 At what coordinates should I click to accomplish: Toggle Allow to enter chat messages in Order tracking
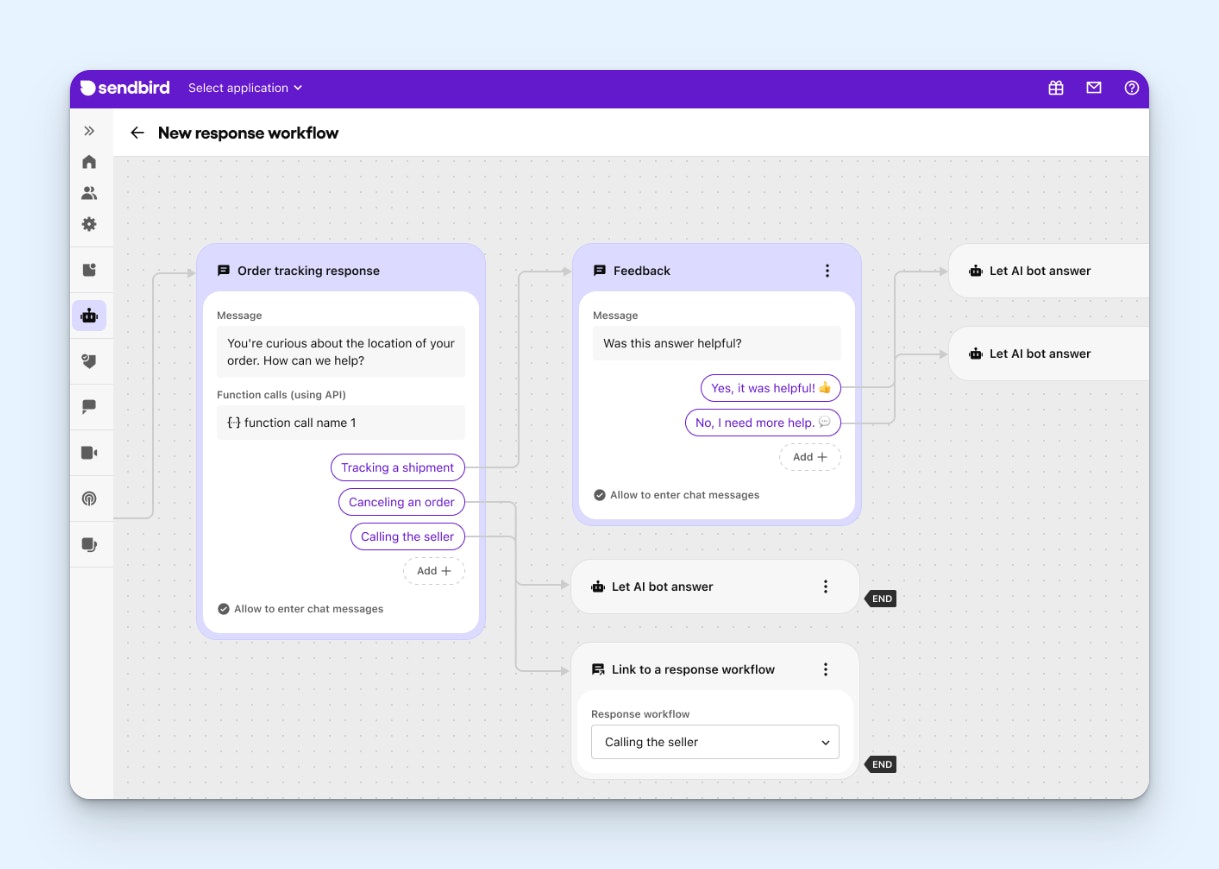pos(223,609)
